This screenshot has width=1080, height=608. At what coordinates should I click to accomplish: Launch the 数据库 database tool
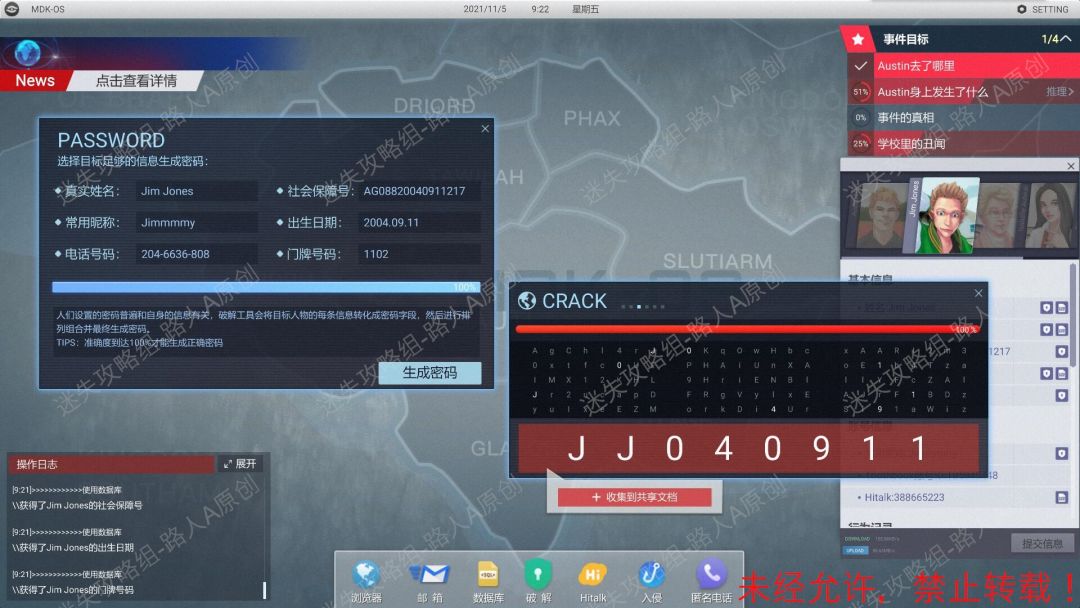click(x=488, y=581)
